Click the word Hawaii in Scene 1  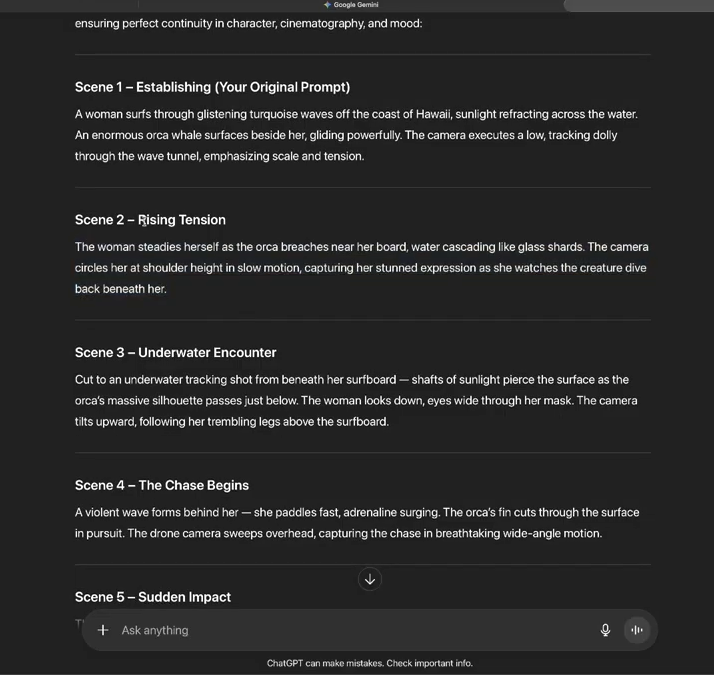(431, 114)
